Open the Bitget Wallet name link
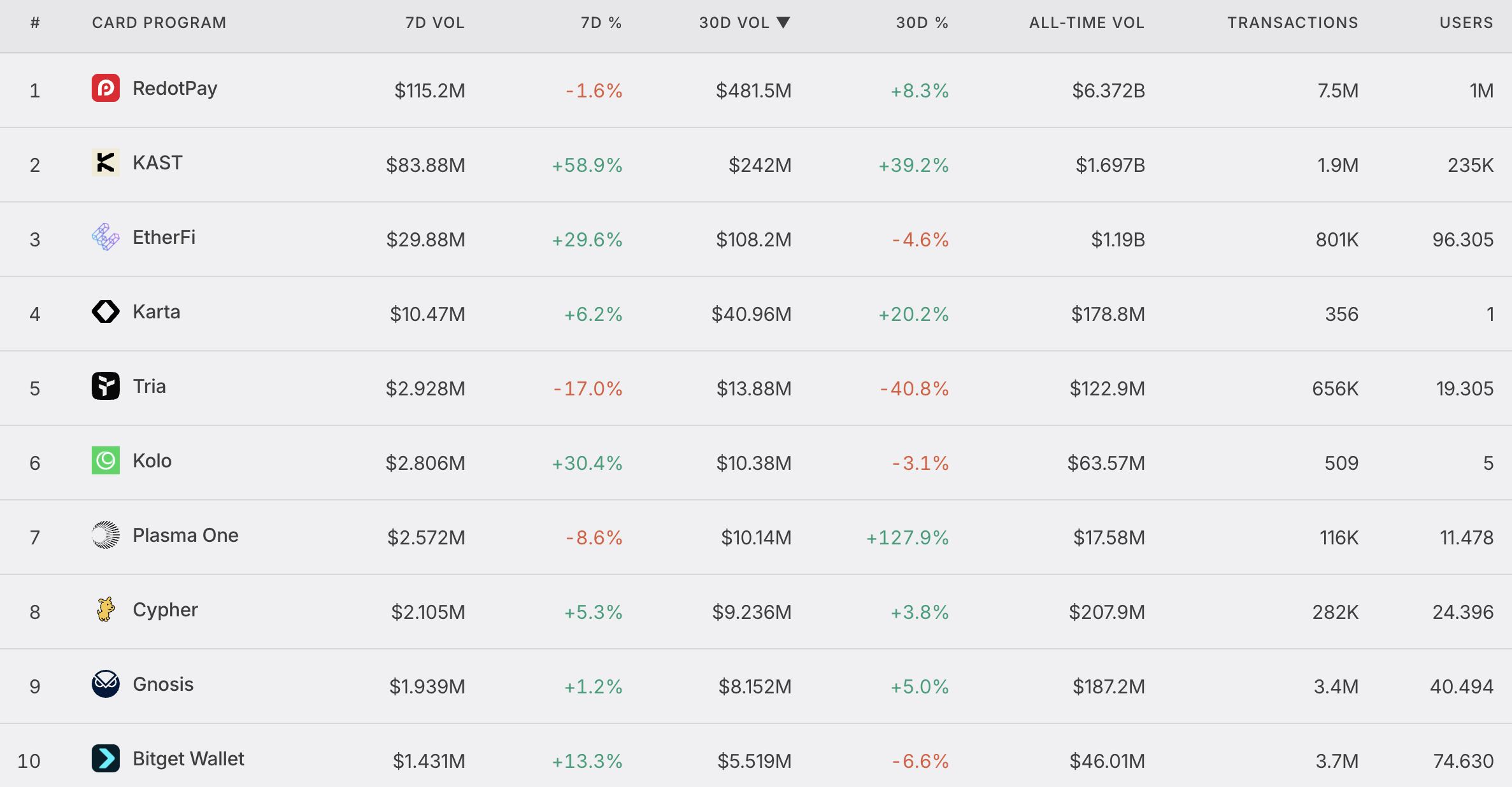 click(x=189, y=759)
